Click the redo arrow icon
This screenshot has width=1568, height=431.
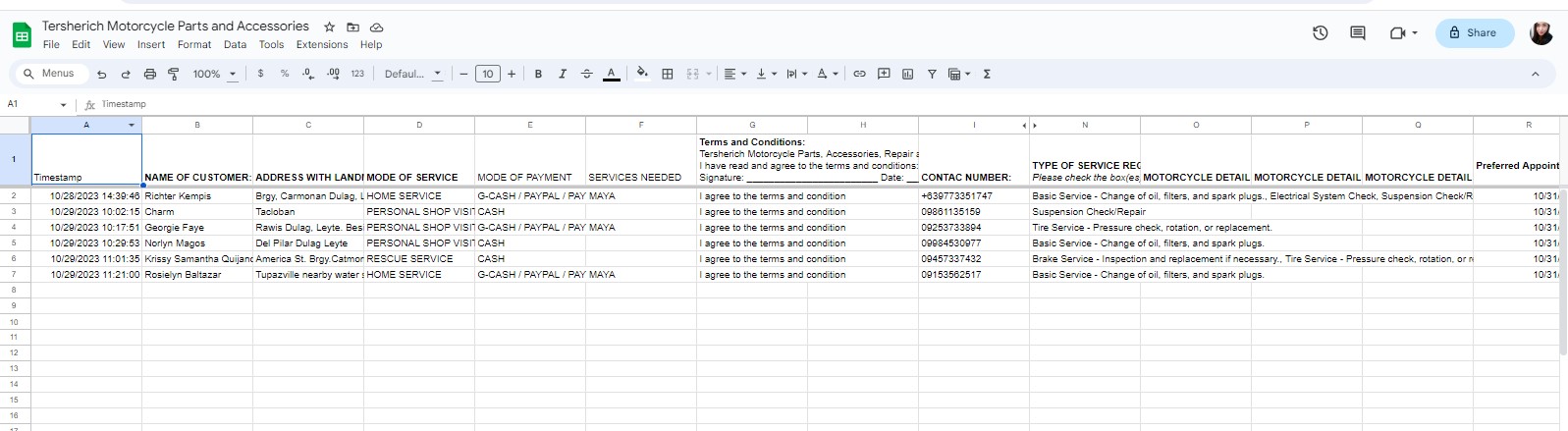(126, 74)
